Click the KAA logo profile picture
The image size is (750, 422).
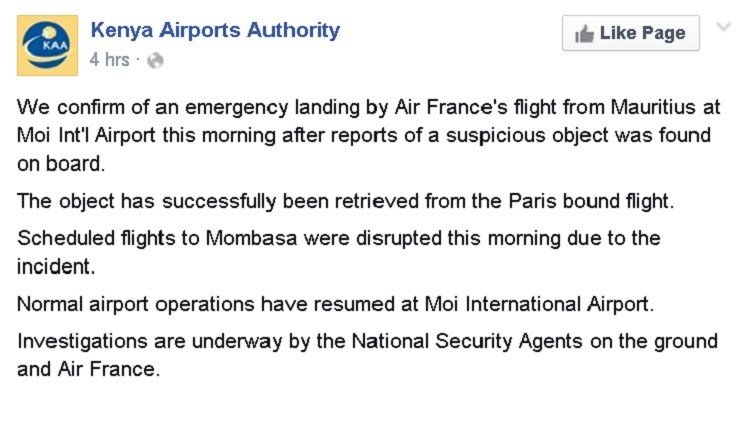(47, 45)
